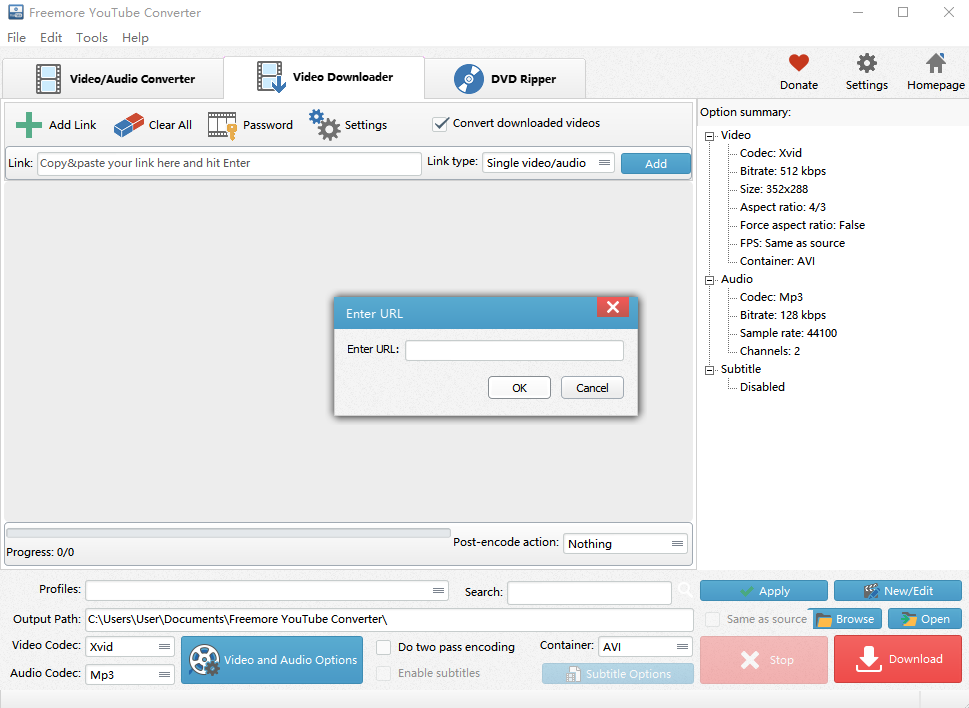Open the Password film-key icon
This screenshot has width=969, height=708.
pos(222,125)
